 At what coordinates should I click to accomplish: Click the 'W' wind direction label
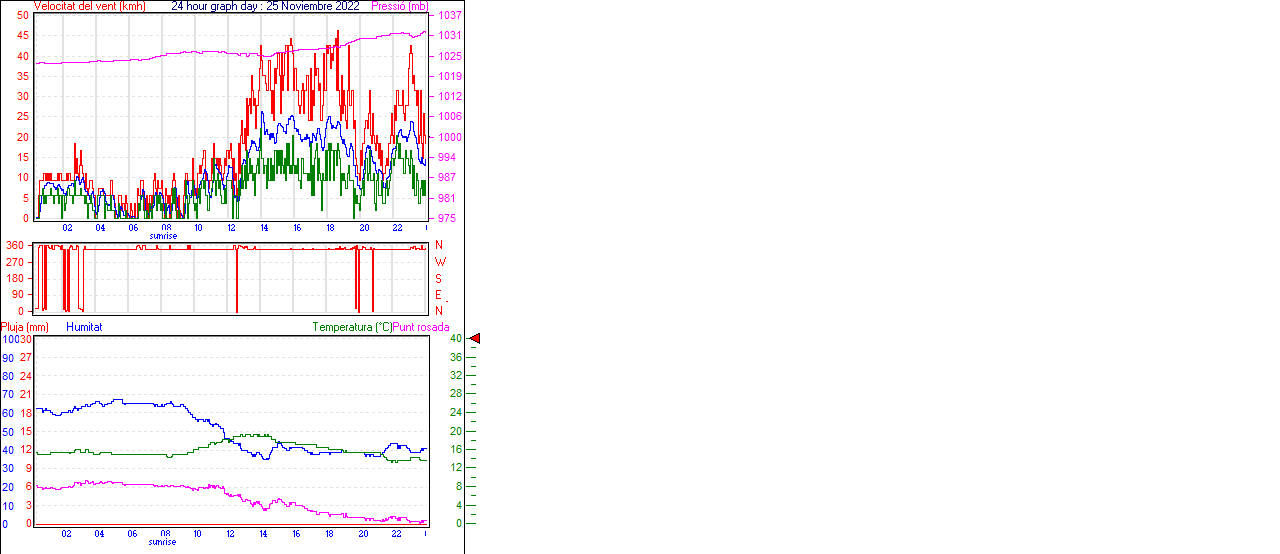pyautogui.click(x=439, y=262)
